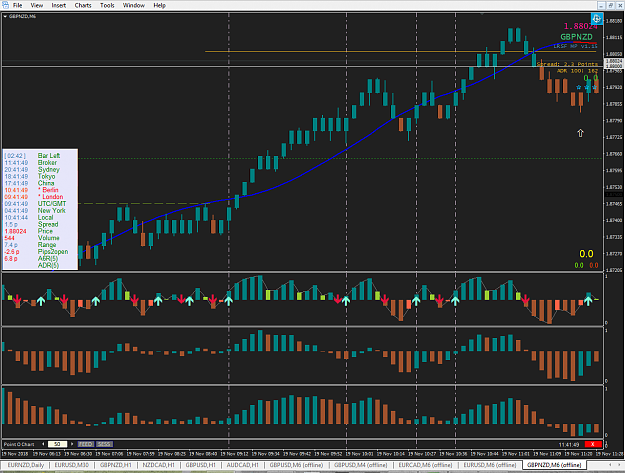Switch to the GBPUSD,H1 chart tab
Screen dimensions: 625x473
pos(200,465)
